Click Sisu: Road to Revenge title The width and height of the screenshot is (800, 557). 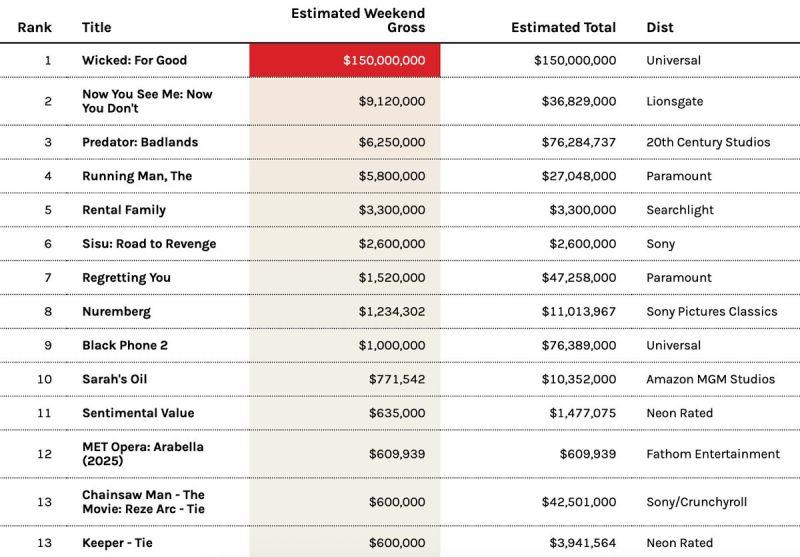point(148,244)
